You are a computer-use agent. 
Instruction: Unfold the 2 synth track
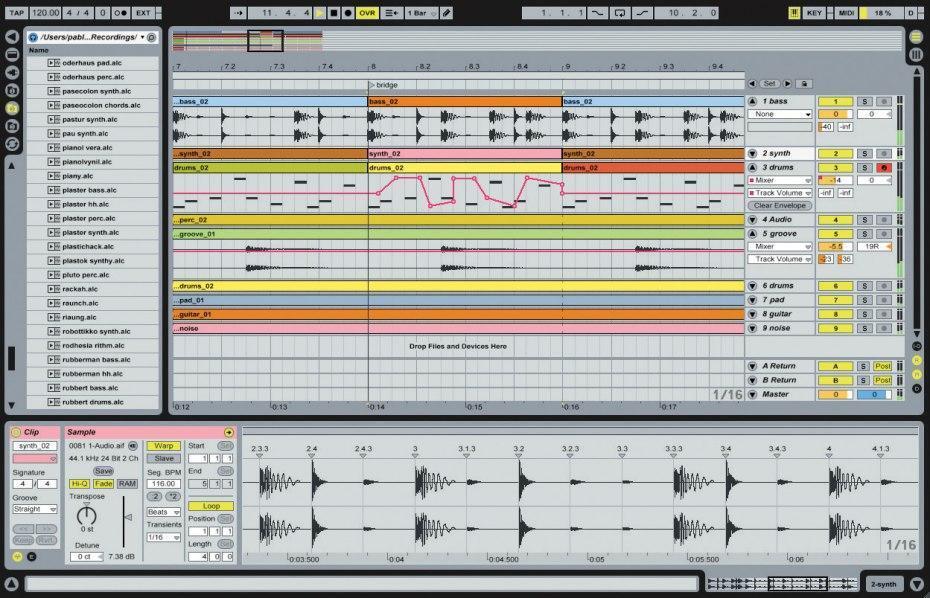pos(753,154)
